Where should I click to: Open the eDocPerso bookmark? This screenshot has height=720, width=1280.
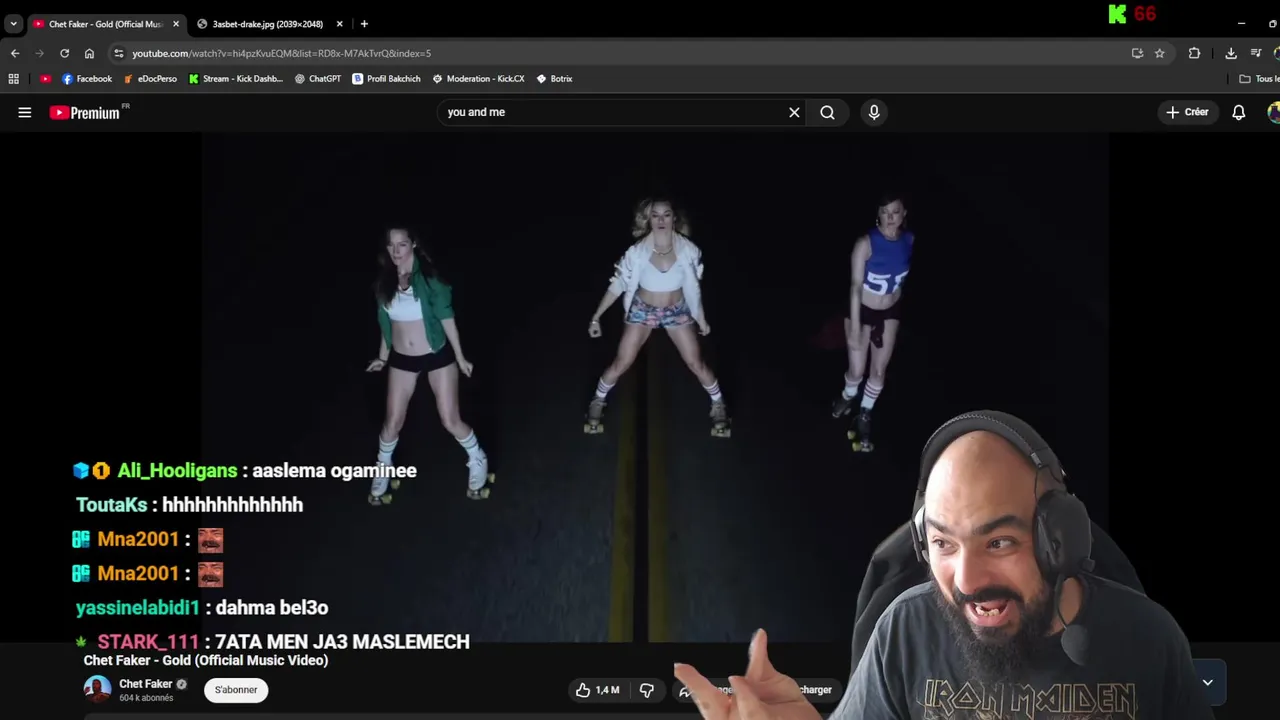pos(150,79)
